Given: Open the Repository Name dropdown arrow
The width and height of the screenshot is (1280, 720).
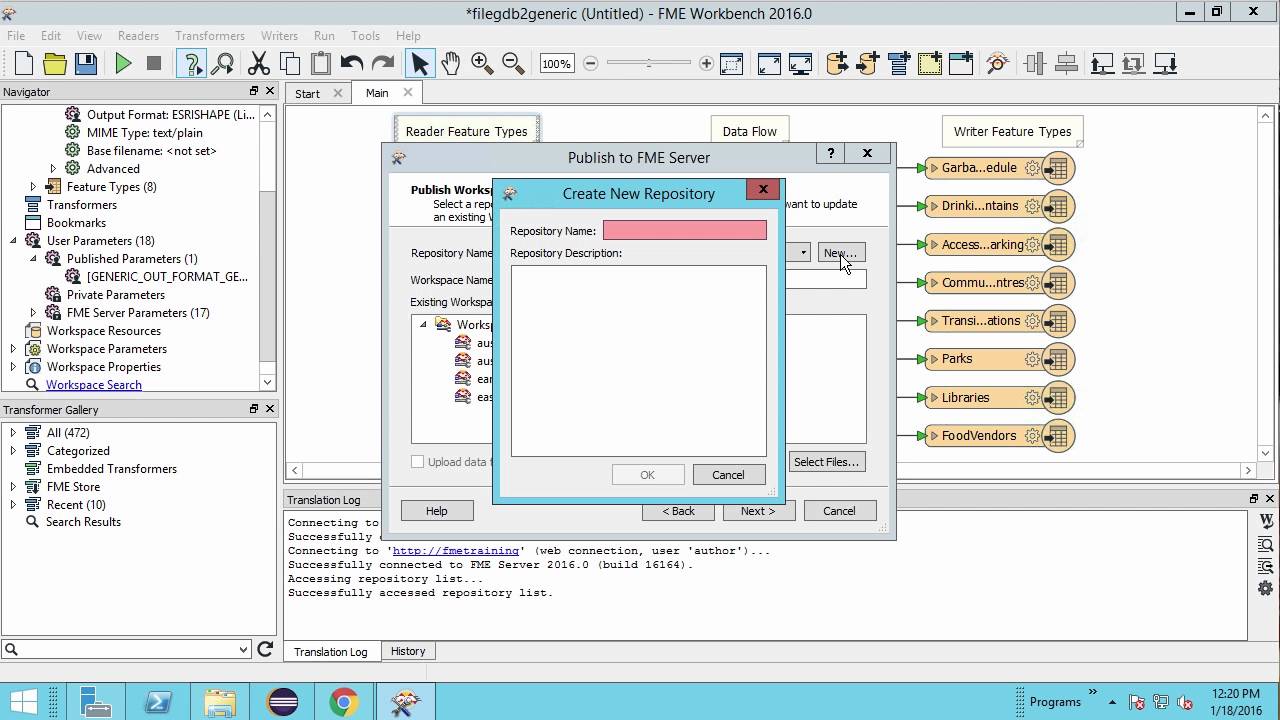Looking at the screenshot, I should click(803, 253).
